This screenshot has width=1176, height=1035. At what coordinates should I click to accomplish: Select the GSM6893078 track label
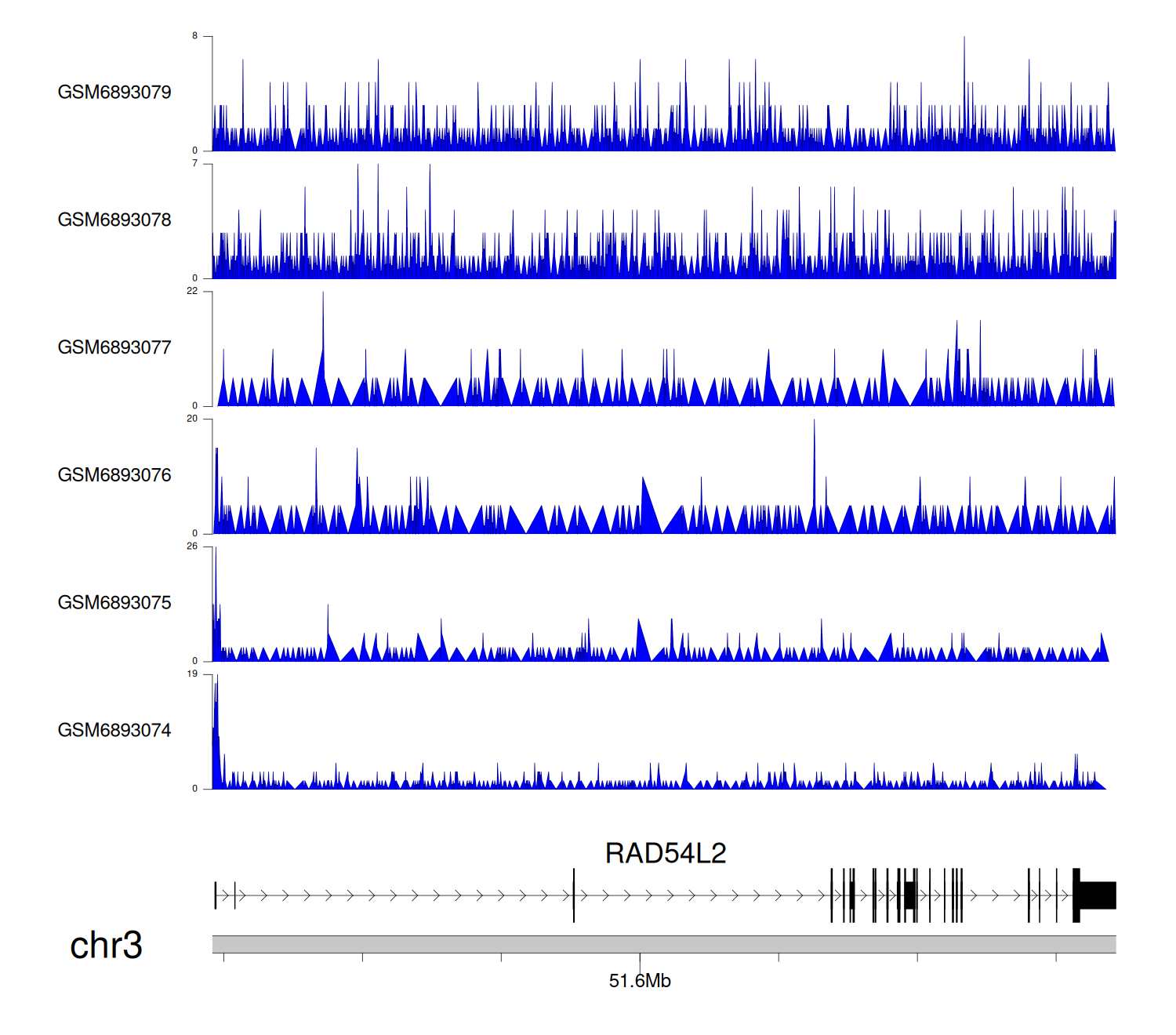pyautogui.click(x=114, y=220)
